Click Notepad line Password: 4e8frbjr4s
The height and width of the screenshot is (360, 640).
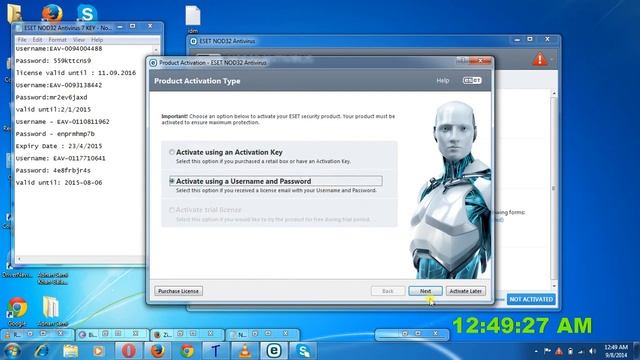[53, 170]
